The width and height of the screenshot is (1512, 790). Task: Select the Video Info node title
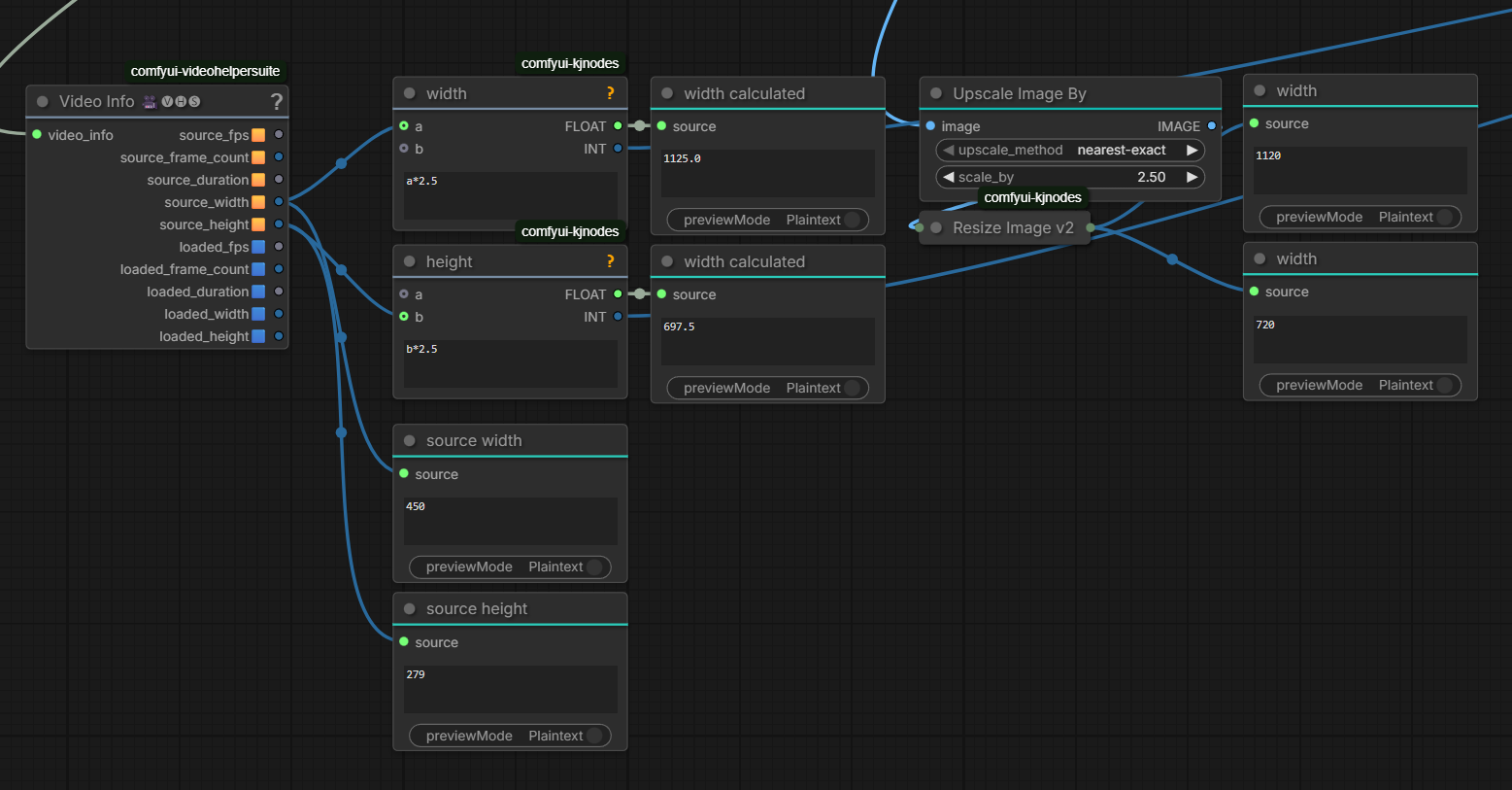click(96, 101)
